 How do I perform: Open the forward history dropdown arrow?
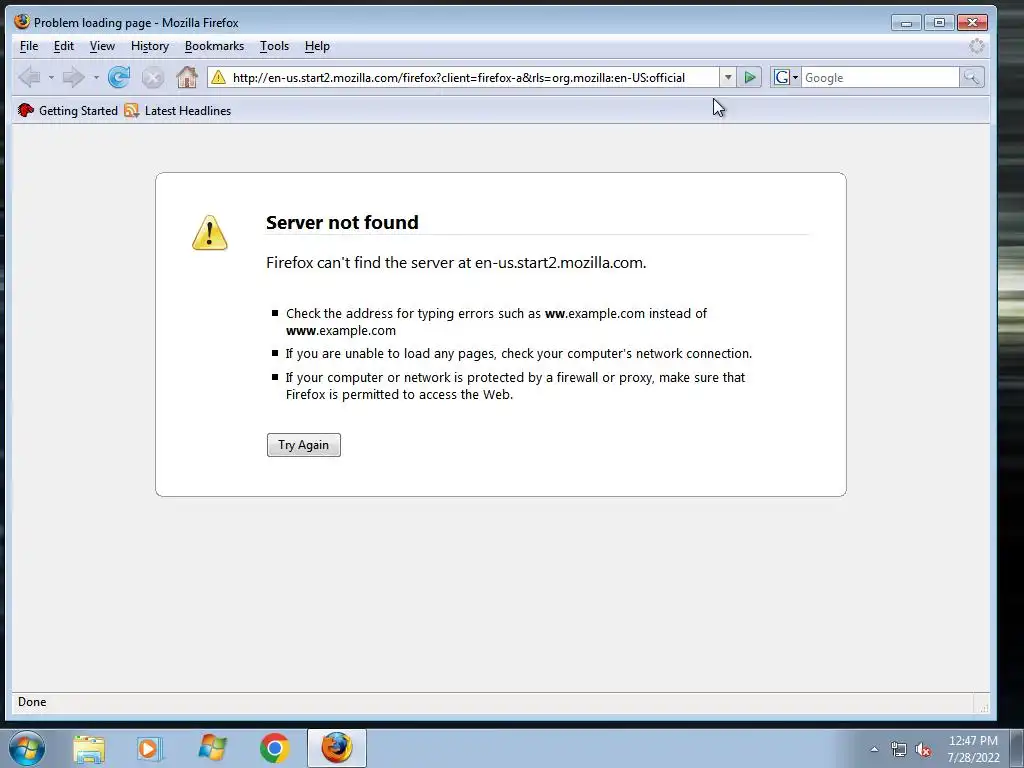tap(96, 78)
